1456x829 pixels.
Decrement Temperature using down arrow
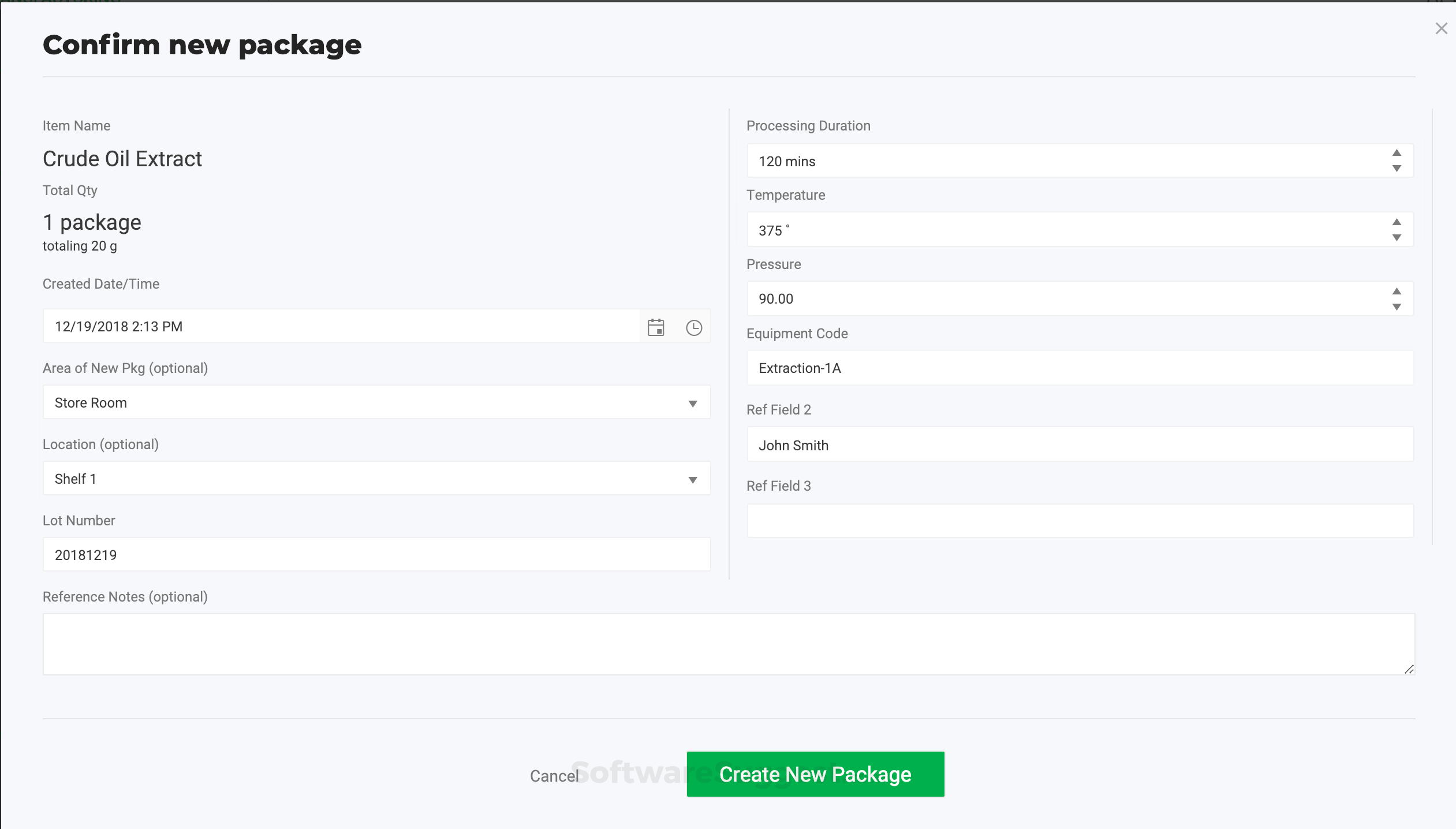(1397, 238)
